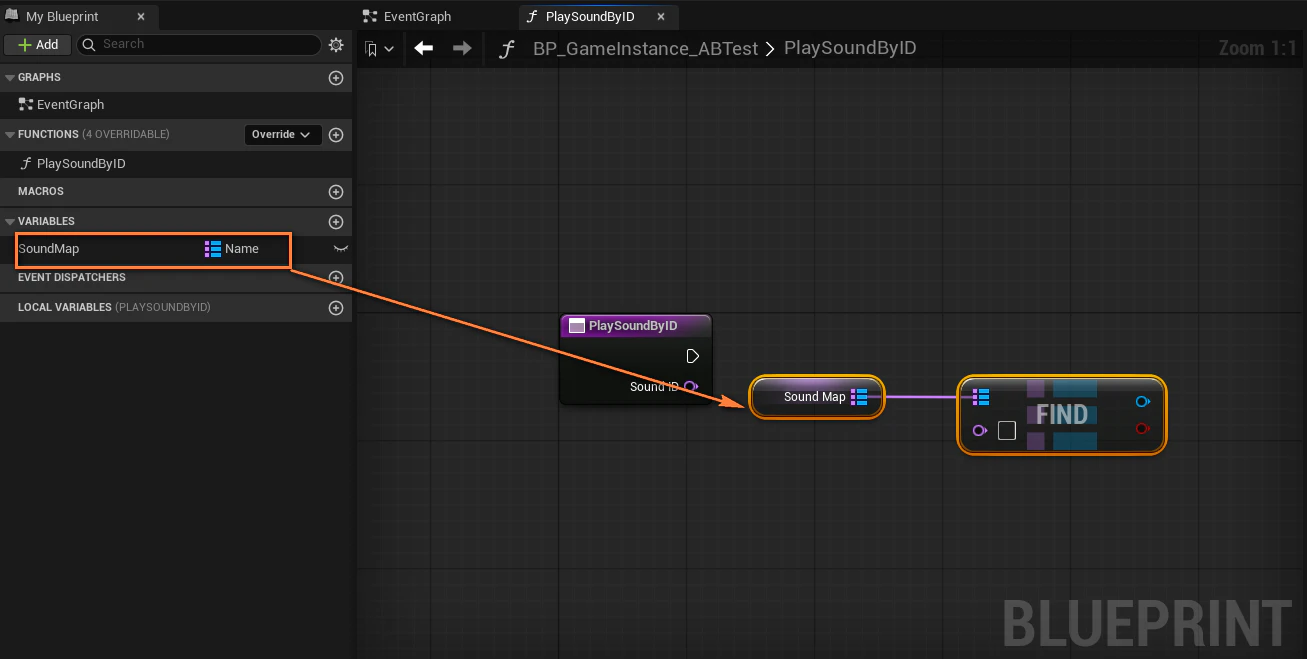Collapse the FUNCTIONS section
The height and width of the screenshot is (659, 1307).
tap(10, 135)
